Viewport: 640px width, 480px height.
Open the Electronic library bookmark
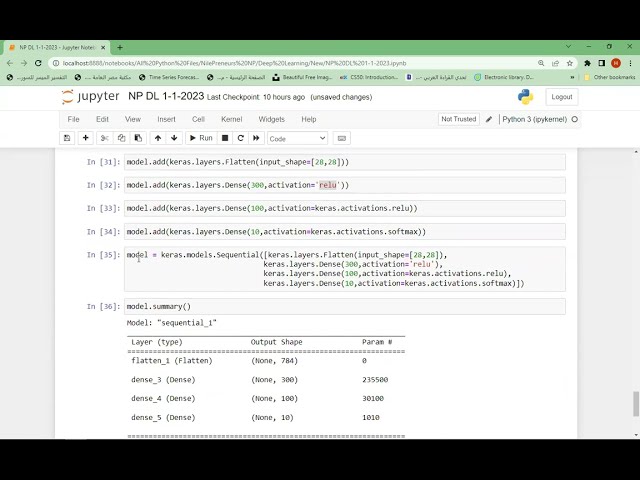click(x=504, y=77)
